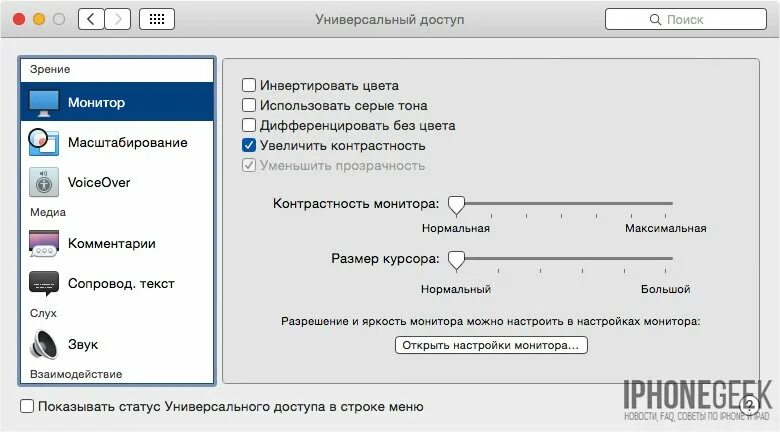Select VoiceOver label in sidebar list
The height and width of the screenshot is (432, 780).
tap(99, 183)
